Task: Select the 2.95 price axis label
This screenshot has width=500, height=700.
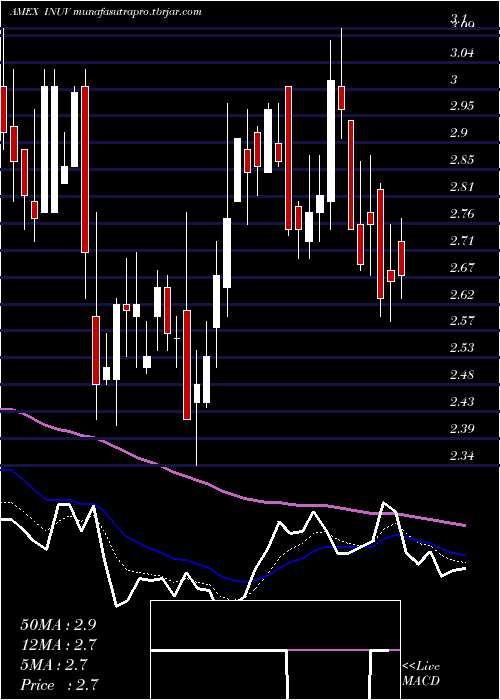Action: click(462, 106)
